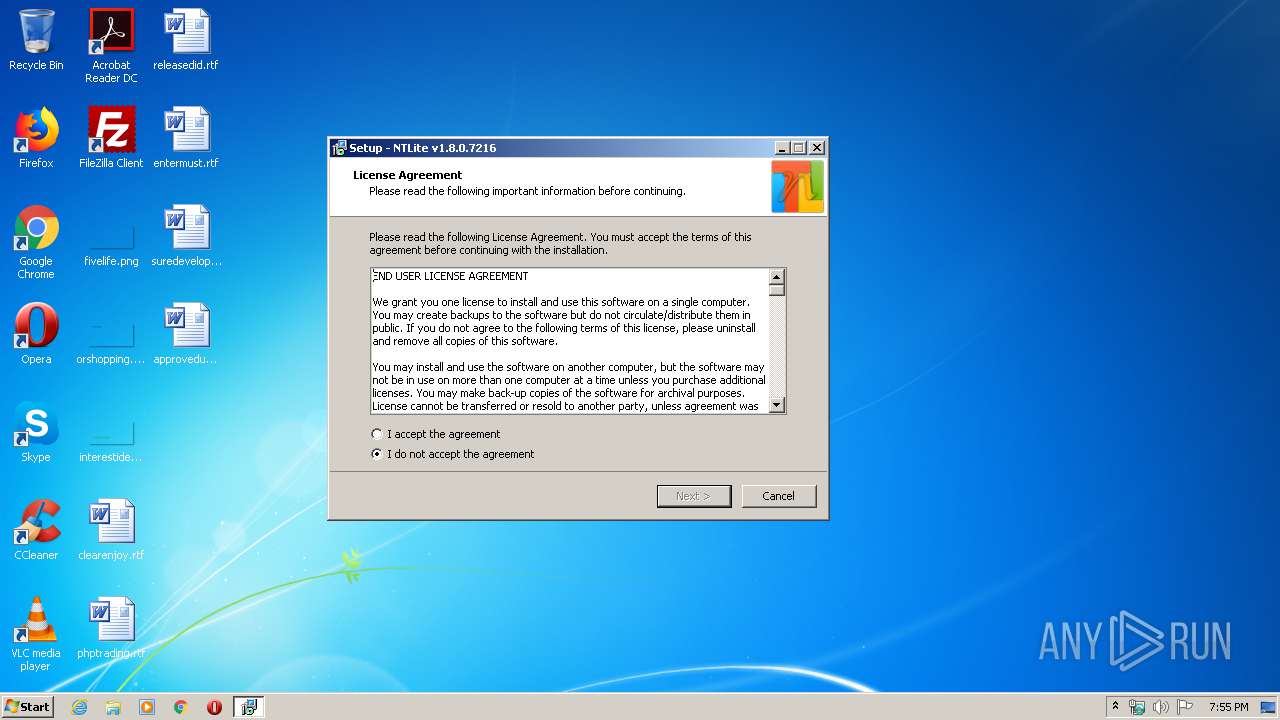Launch VLC media player shortcut
The image size is (1280, 720).
(36, 634)
